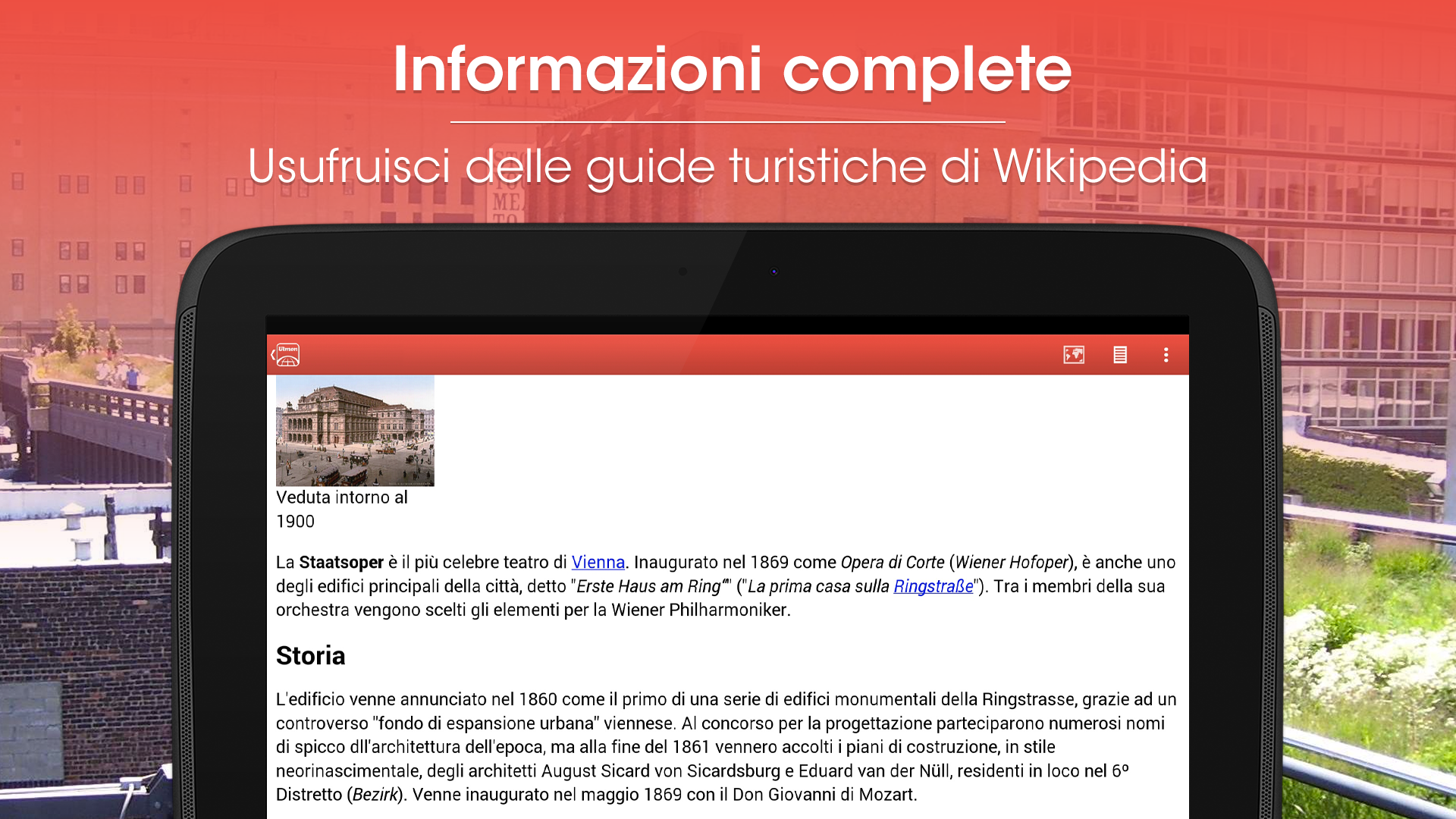Select the Storia section heading

310,655
